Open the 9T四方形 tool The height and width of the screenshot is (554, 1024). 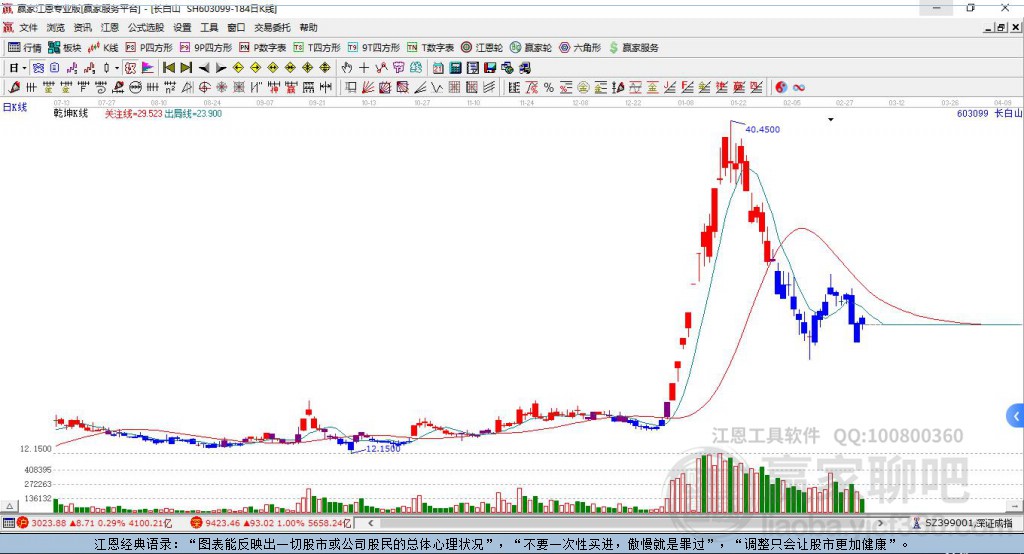click(x=374, y=48)
